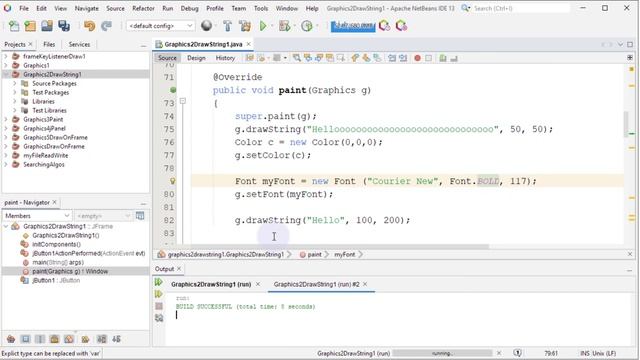Toggle Show Static Members filter in Navigator

(x=40, y=339)
